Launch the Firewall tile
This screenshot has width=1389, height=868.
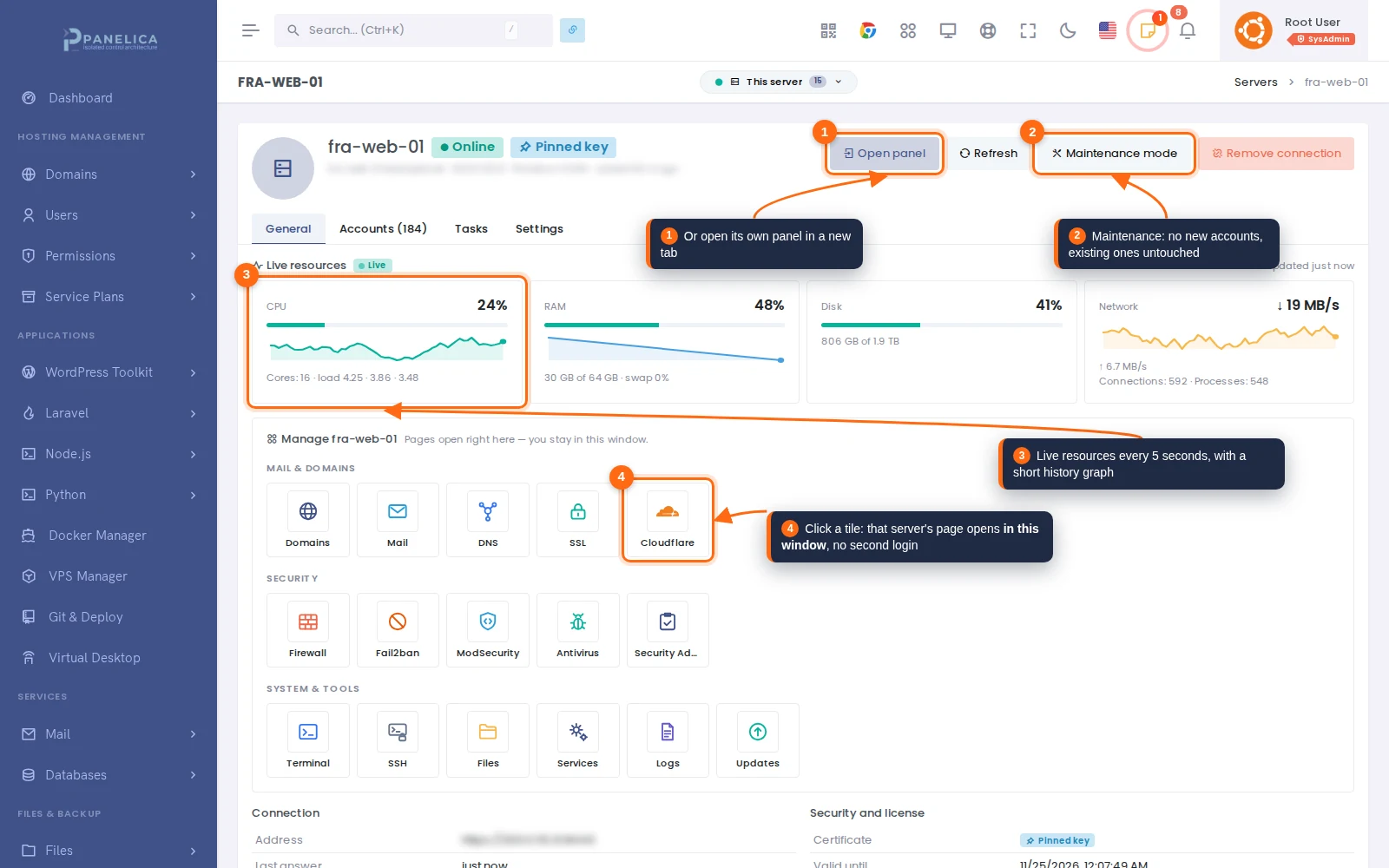pyautogui.click(x=308, y=630)
